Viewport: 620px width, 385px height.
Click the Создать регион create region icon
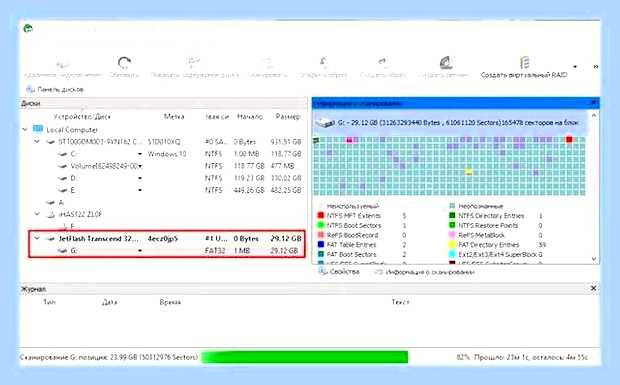(446, 62)
